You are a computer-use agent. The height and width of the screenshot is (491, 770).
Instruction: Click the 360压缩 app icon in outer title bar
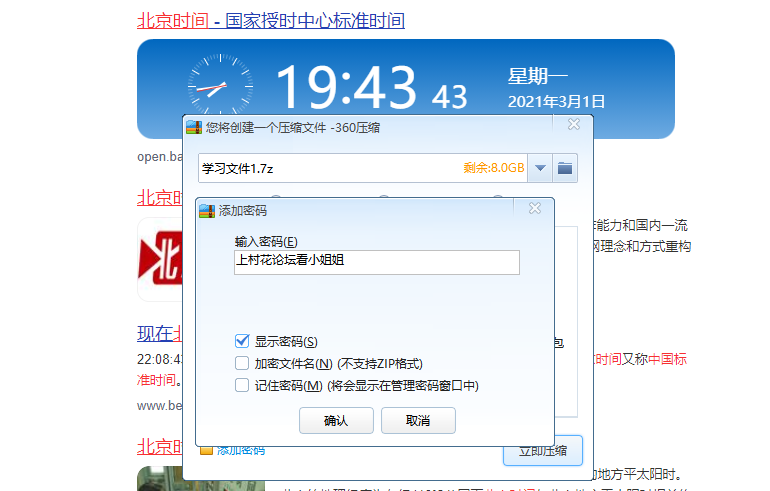(x=194, y=126)
